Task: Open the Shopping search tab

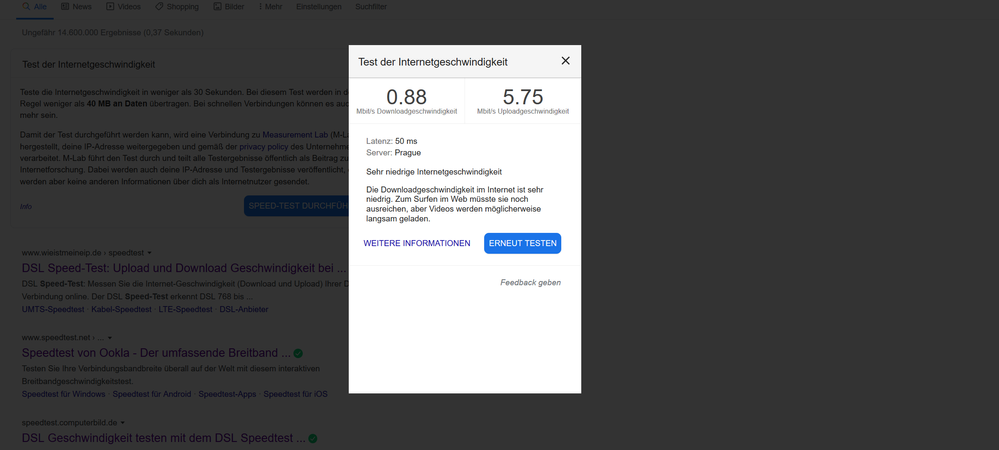Action: [177, 6]
